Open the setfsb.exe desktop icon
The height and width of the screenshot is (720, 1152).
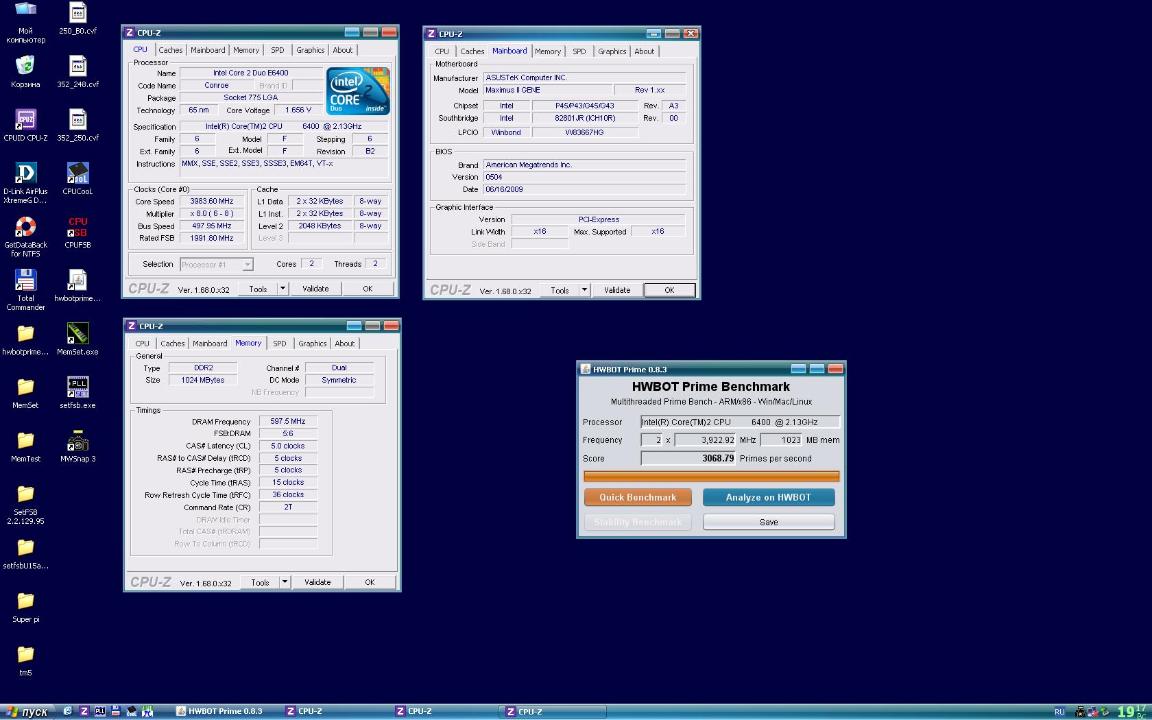pos(77,392)
